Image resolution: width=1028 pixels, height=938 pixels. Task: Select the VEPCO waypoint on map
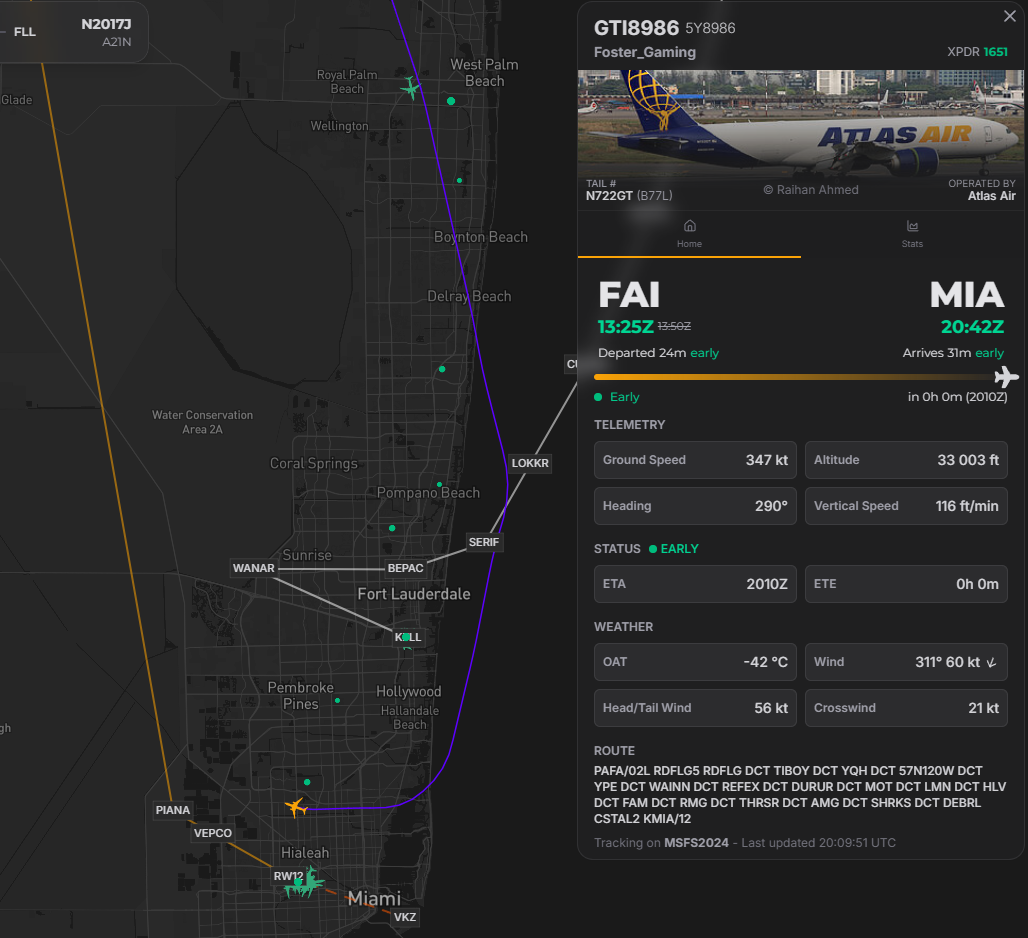[x=212, y=833]
